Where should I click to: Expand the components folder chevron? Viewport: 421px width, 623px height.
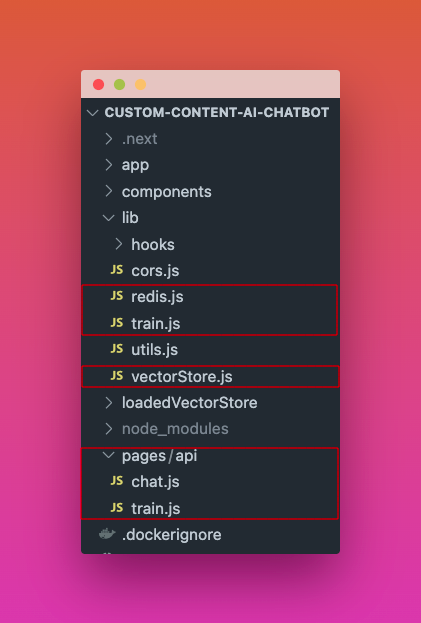click(108, 192)
